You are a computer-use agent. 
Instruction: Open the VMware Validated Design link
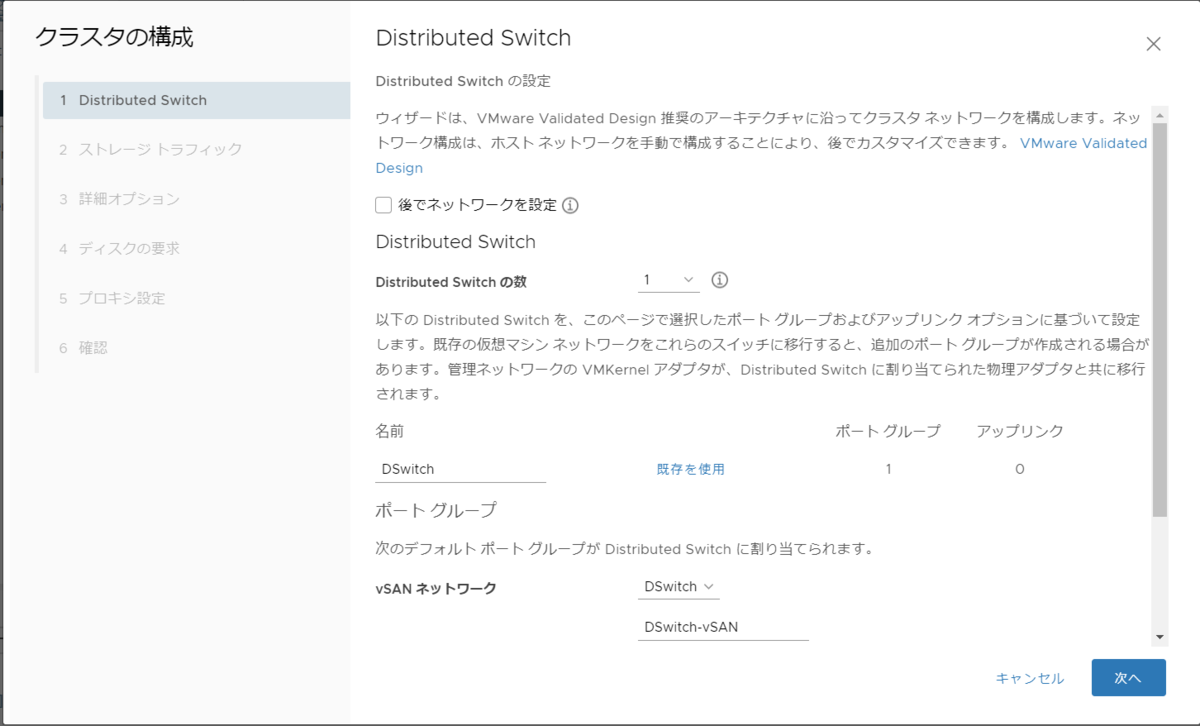tap(1083, 143)
